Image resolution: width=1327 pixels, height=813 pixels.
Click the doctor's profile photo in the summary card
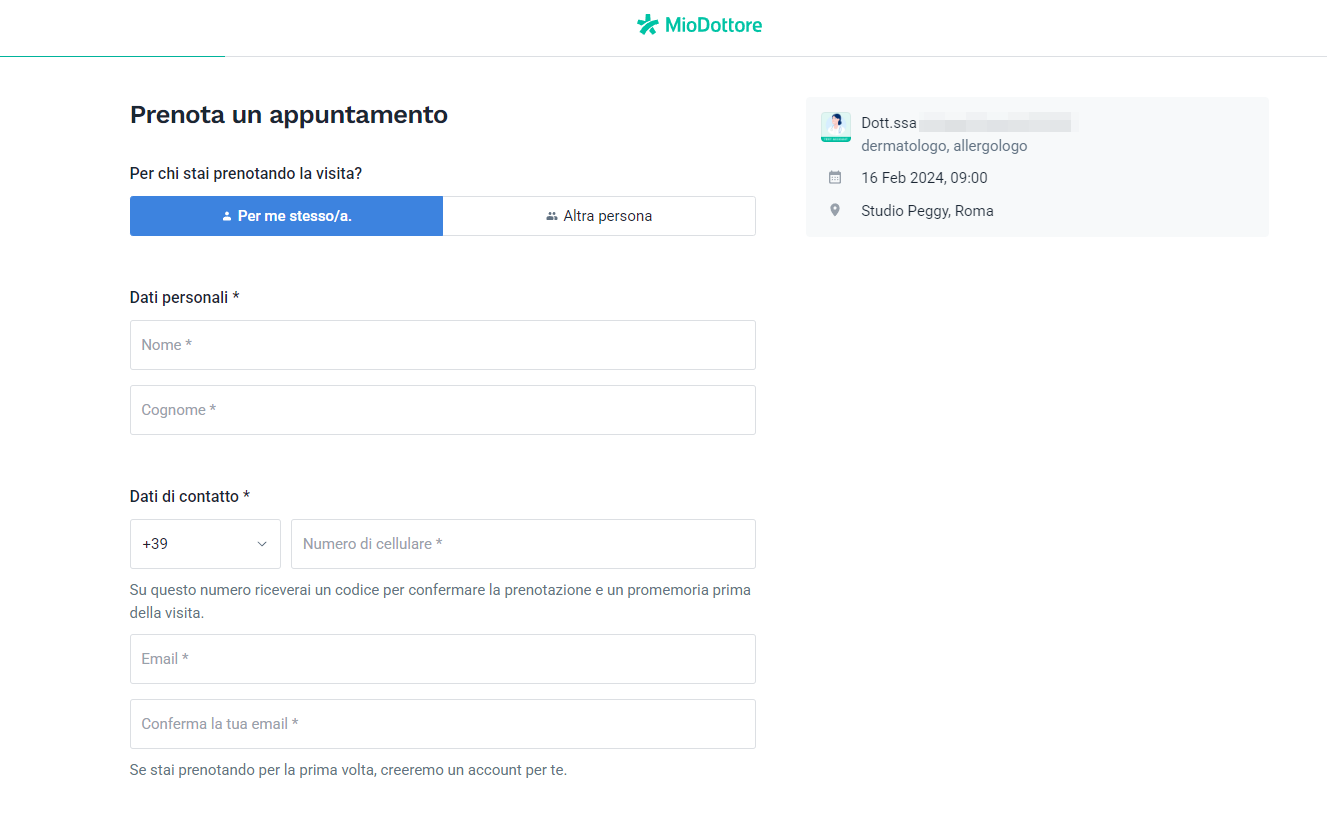(x=835, y=126)
